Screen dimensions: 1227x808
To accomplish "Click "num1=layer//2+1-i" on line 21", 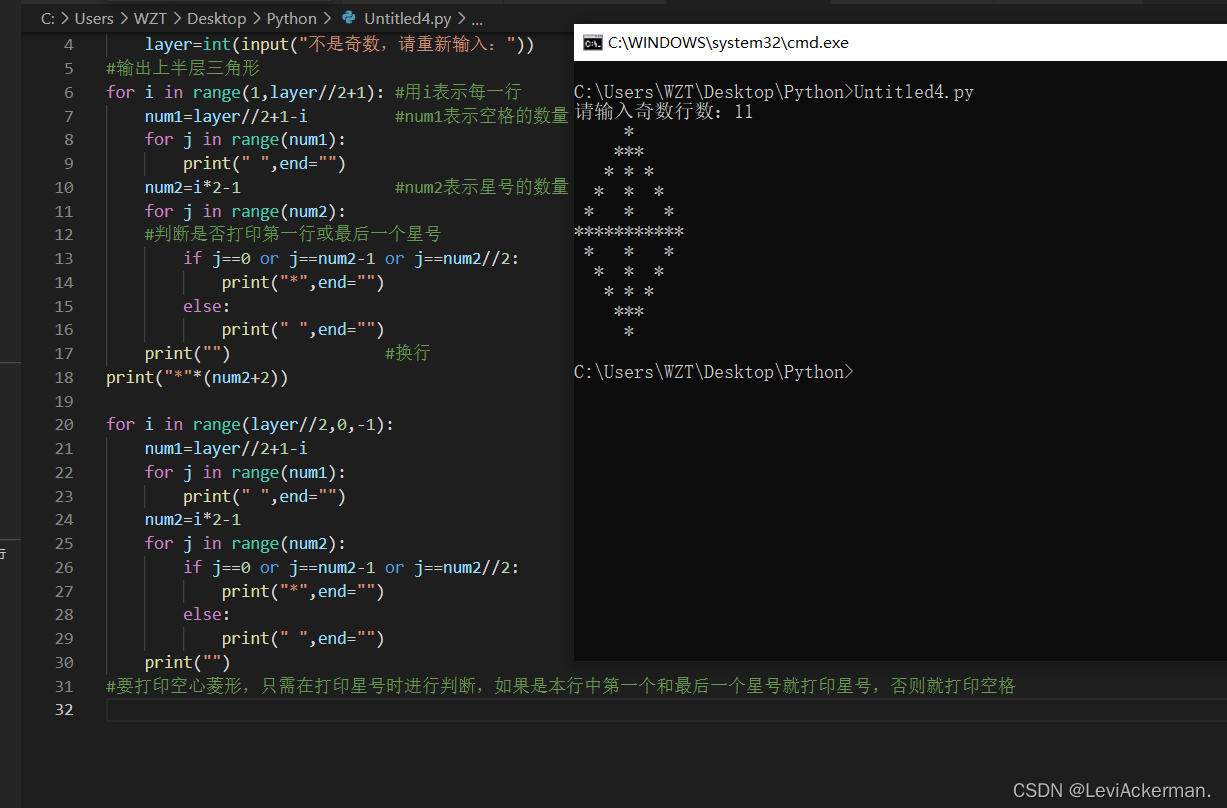I will (x=226, y=448).
